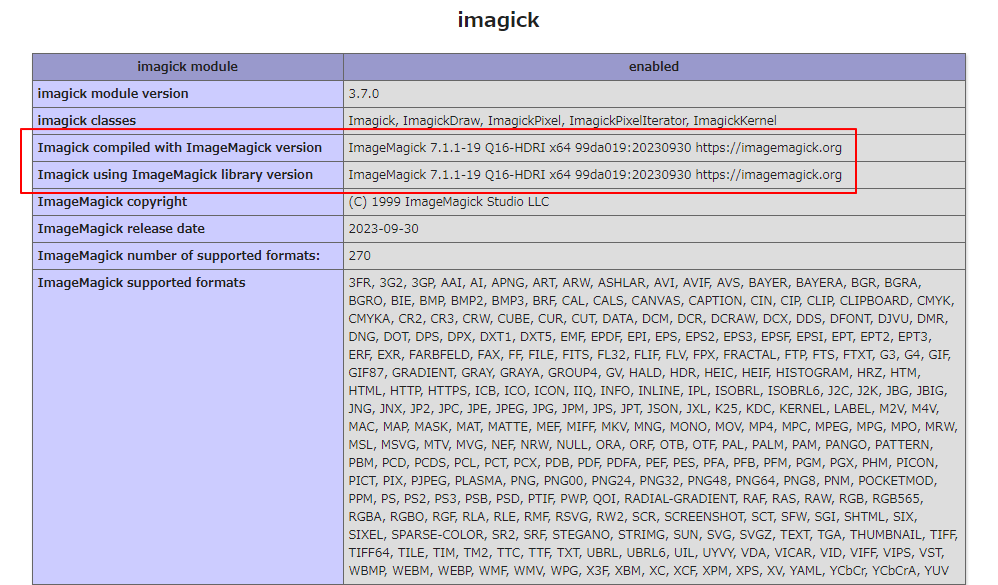Click the release date 2023-09-30

[382, 227]
